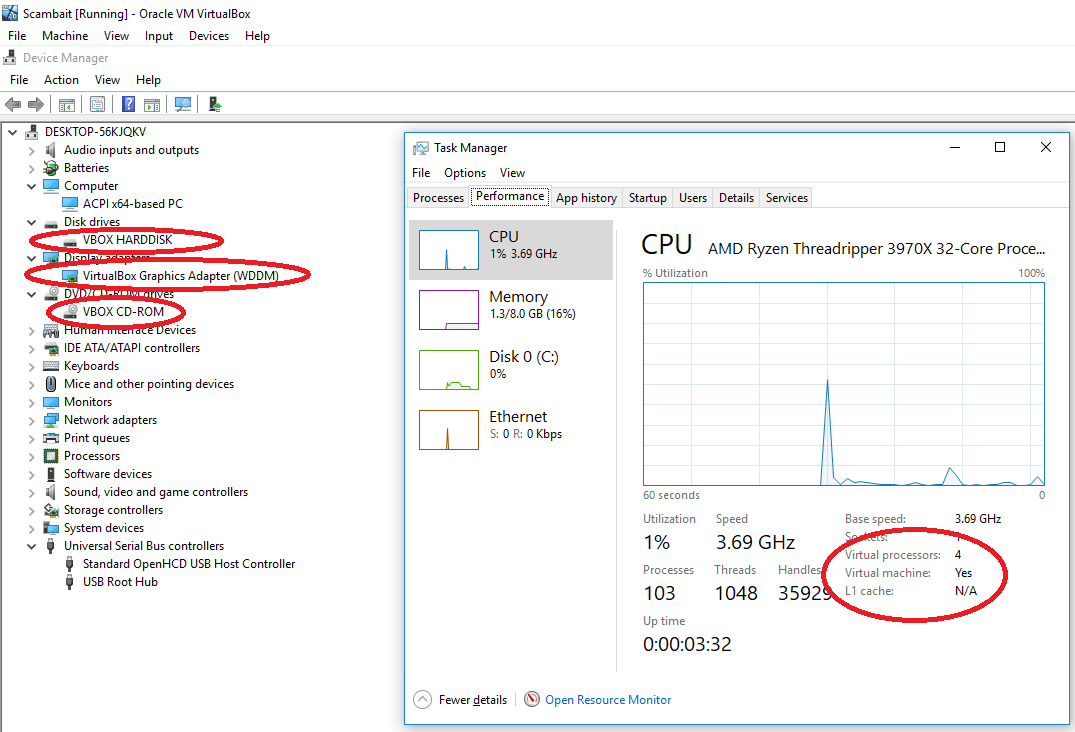The width and height of the screenshot is (1075, 732).
Task: Expand the System devices node
Action: (32, 528)
